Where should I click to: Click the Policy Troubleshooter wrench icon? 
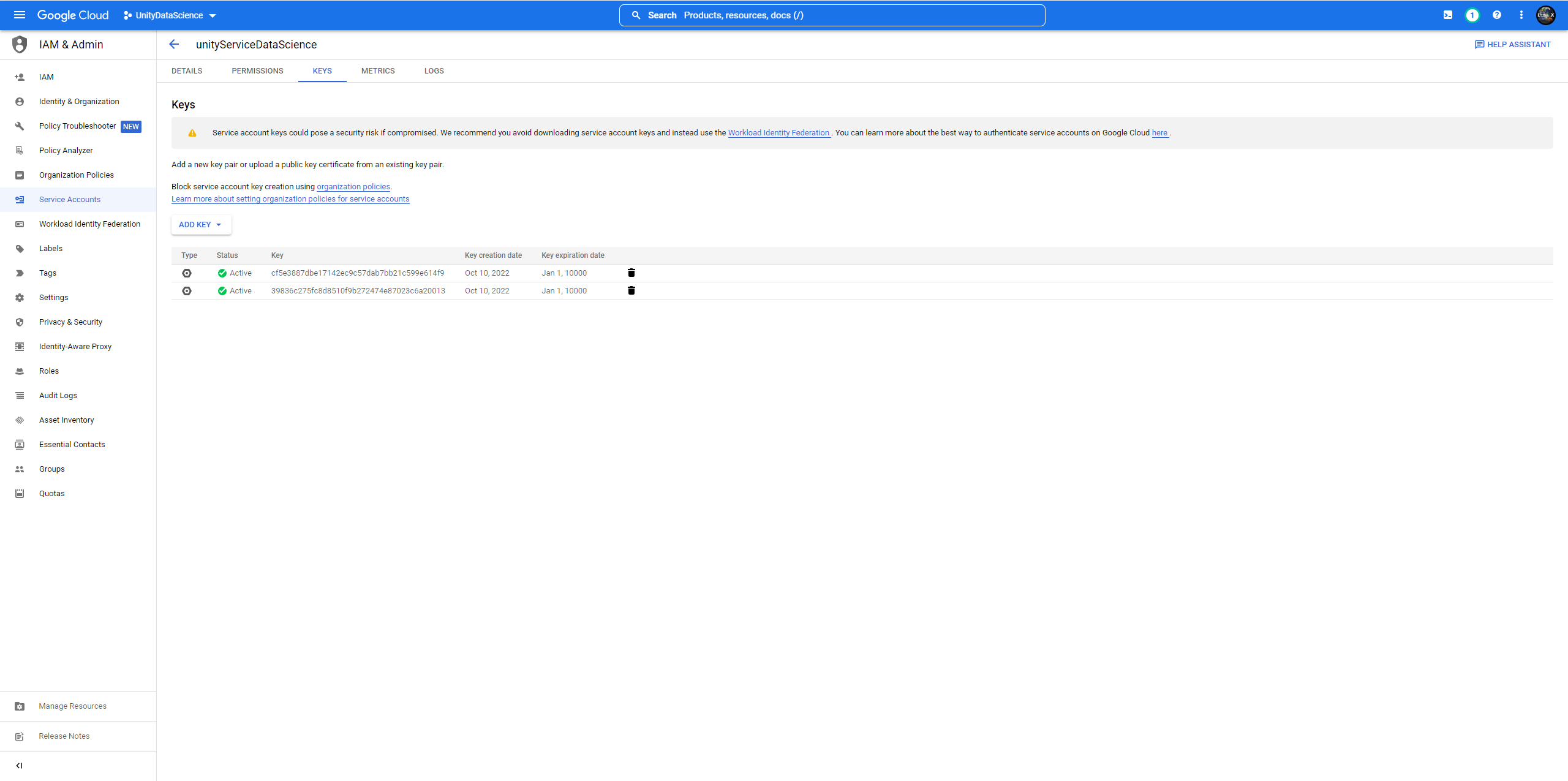[20, 126]
